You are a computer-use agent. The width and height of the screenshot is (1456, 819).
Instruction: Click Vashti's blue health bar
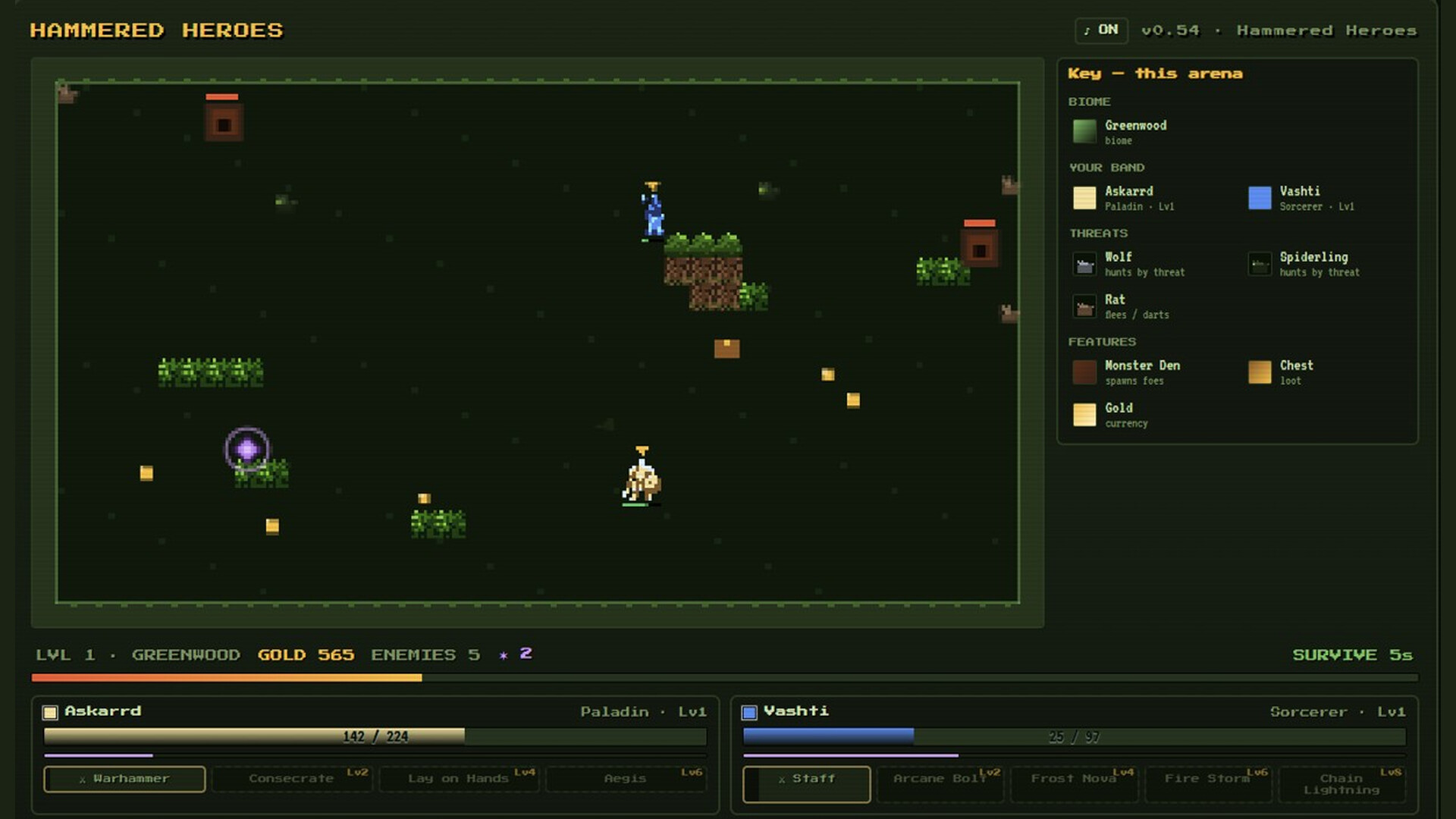[1075, 736]
